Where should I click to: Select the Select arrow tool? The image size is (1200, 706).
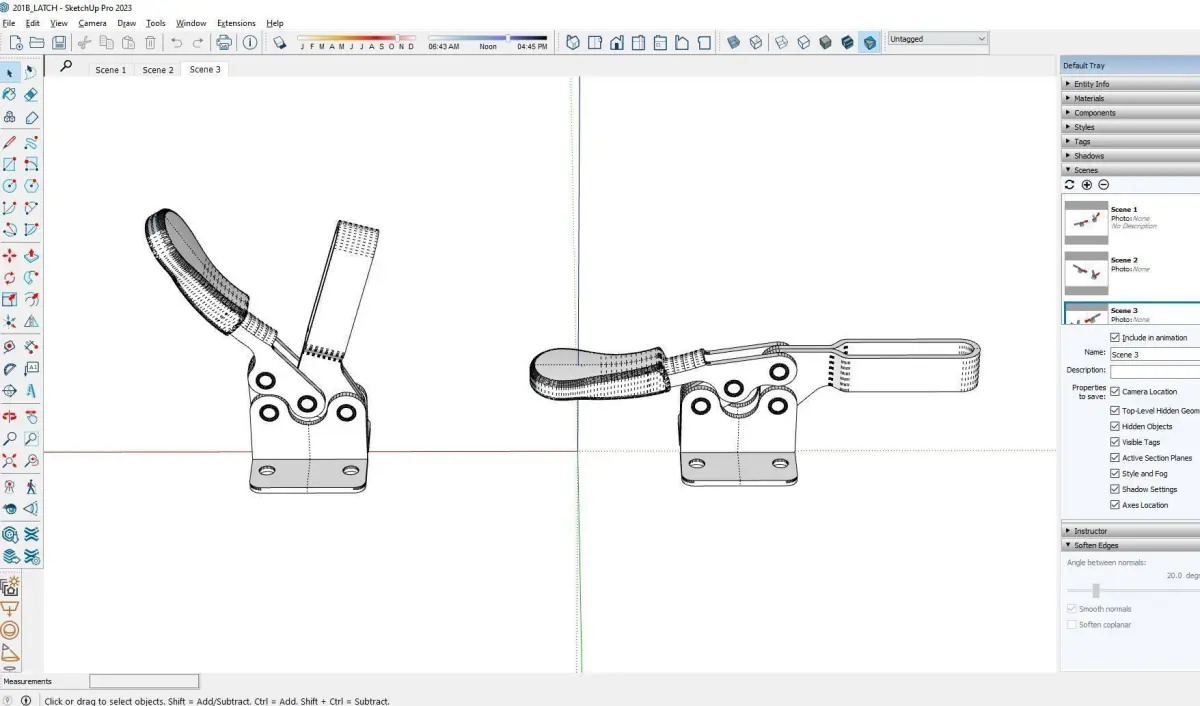point(10,71)
